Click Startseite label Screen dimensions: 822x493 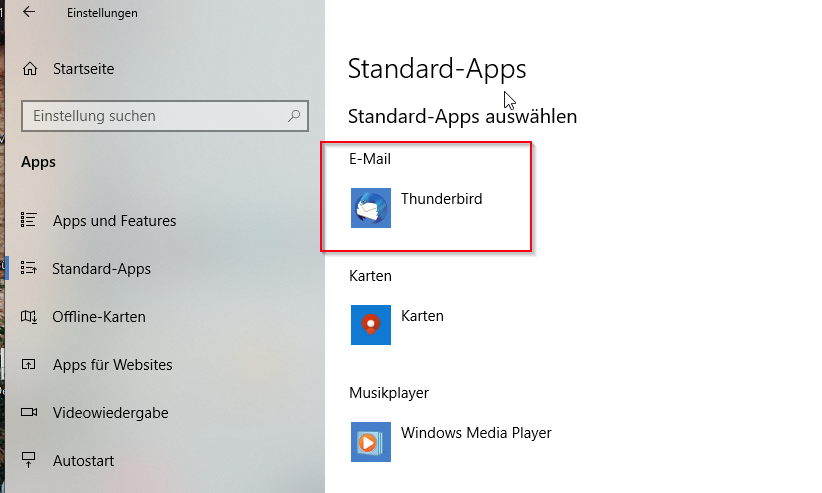tap(83, 69)
